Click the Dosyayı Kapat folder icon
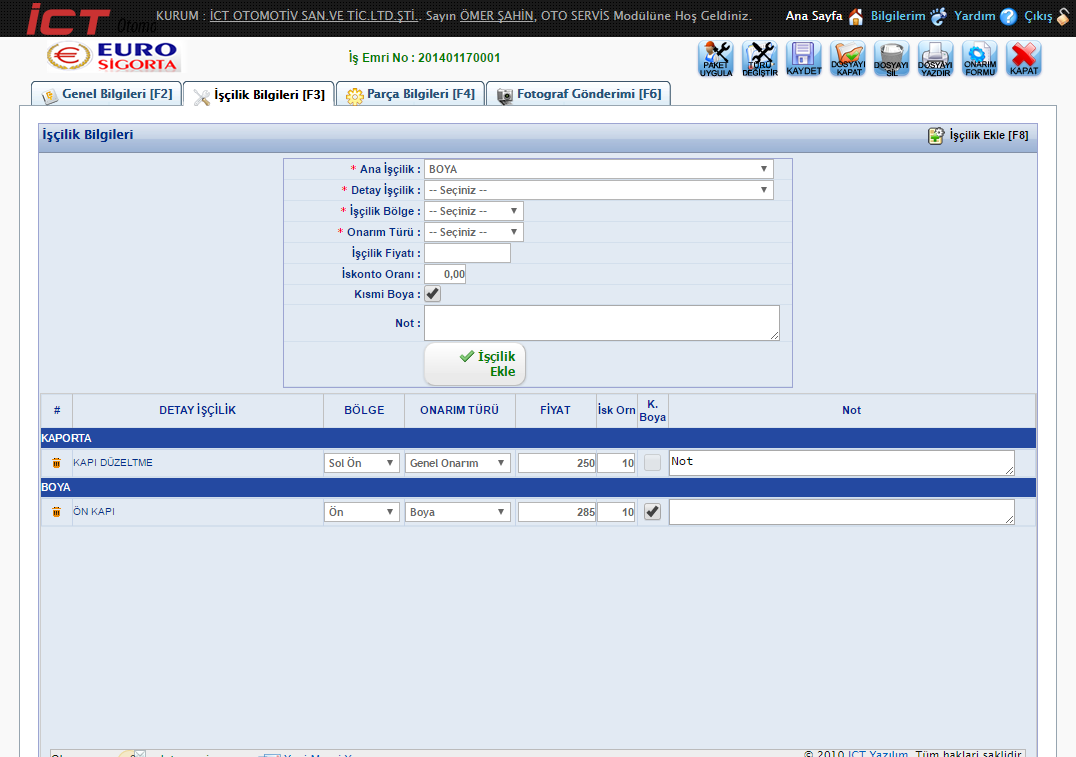The width and height of the screenshot is (1076, 757). click(848, 59)
